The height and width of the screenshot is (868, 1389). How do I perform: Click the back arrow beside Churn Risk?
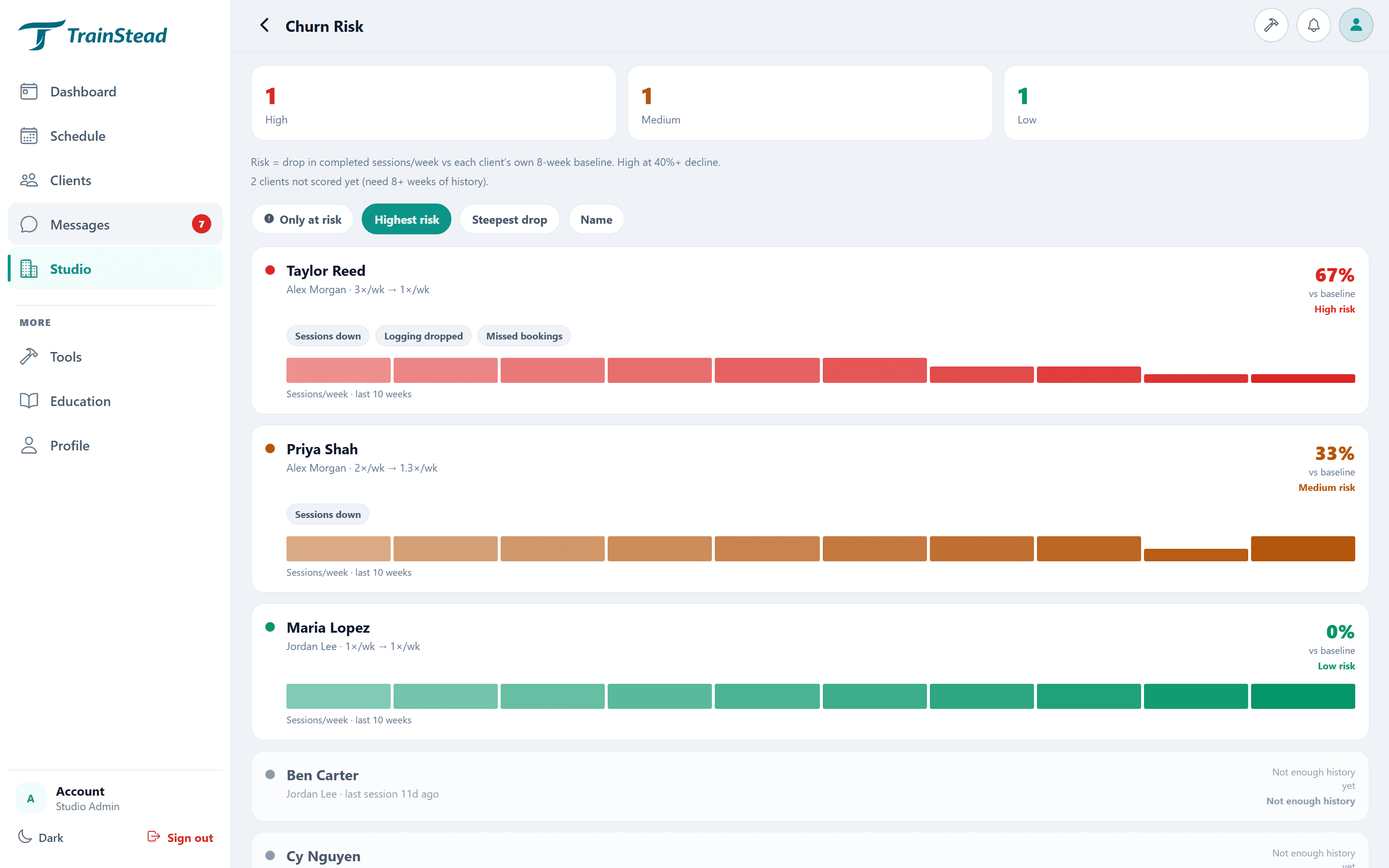264,25
